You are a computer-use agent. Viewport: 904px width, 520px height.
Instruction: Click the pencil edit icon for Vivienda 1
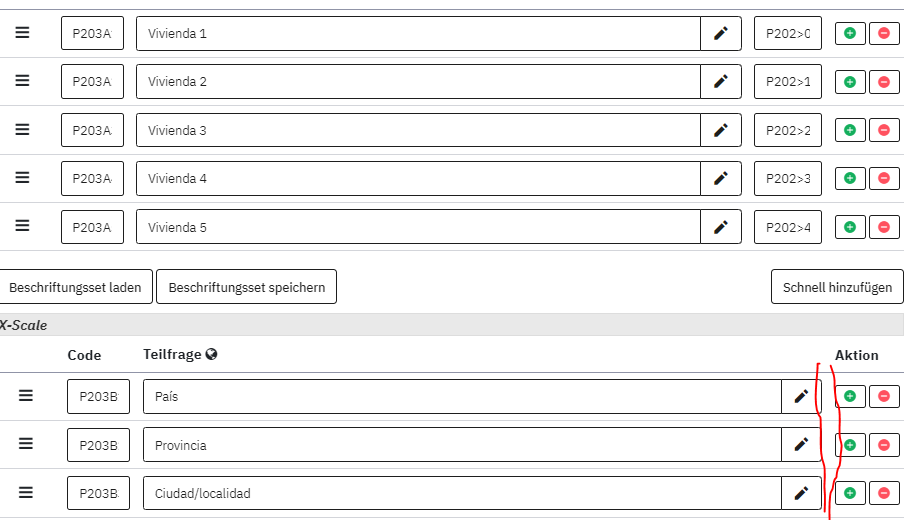coord(720,33)
